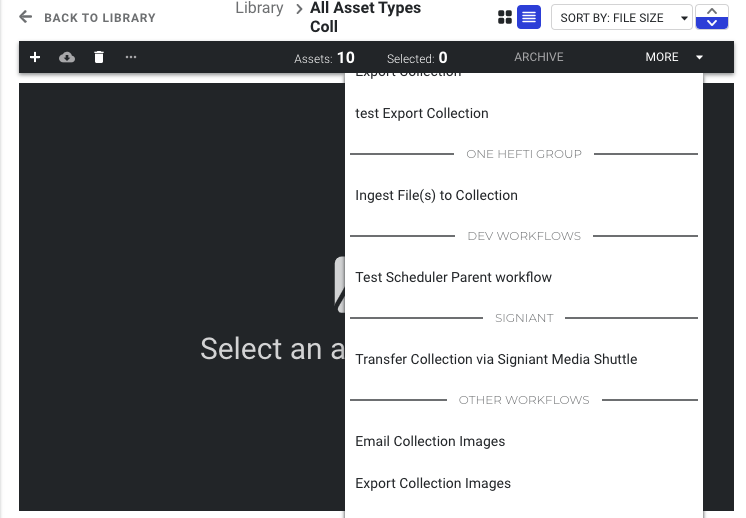Screen dimensions: 746x518
Task: Open the three-dots options icon
Action: [x=131, y=58]
